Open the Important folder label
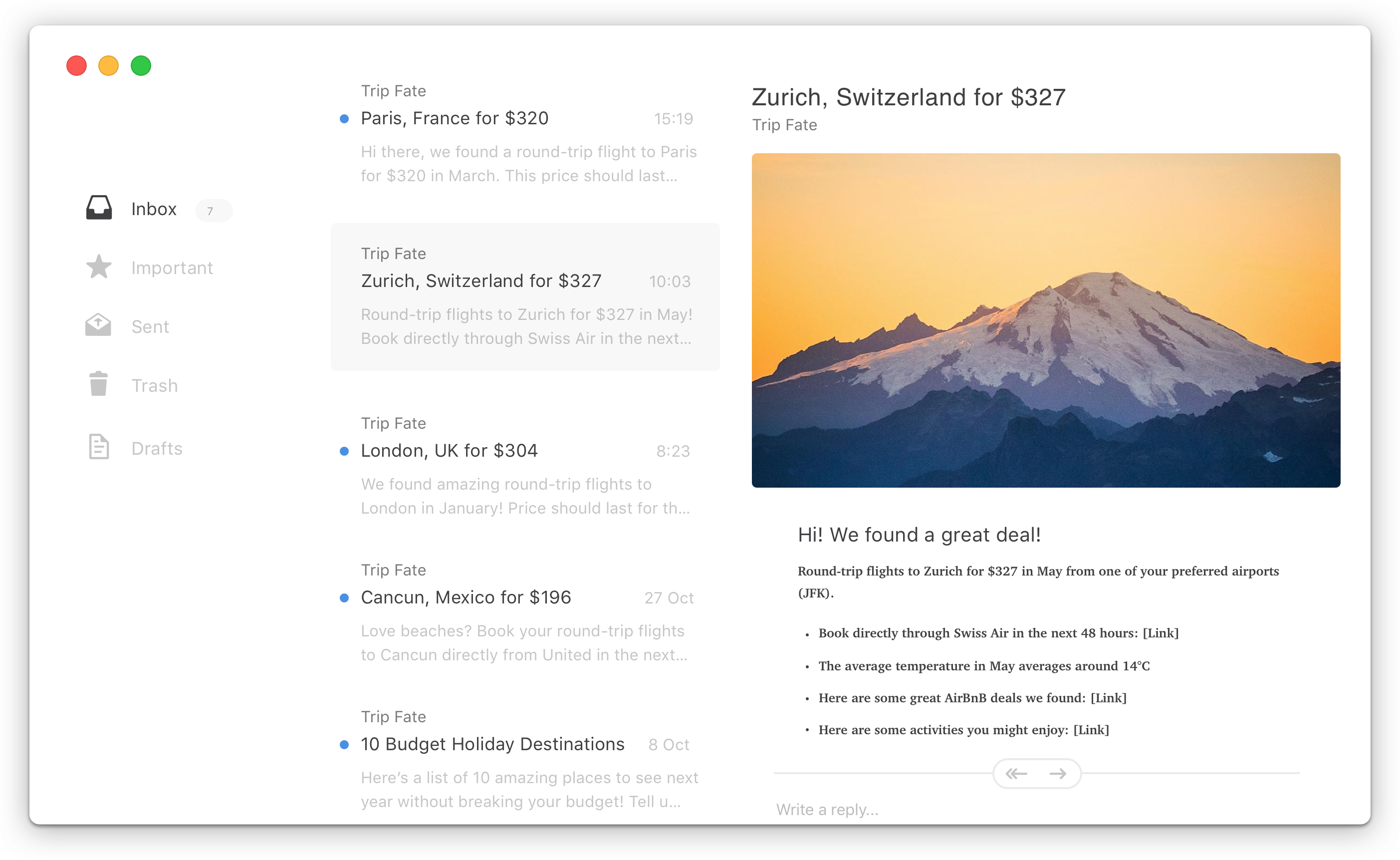 tap(172, 268)
